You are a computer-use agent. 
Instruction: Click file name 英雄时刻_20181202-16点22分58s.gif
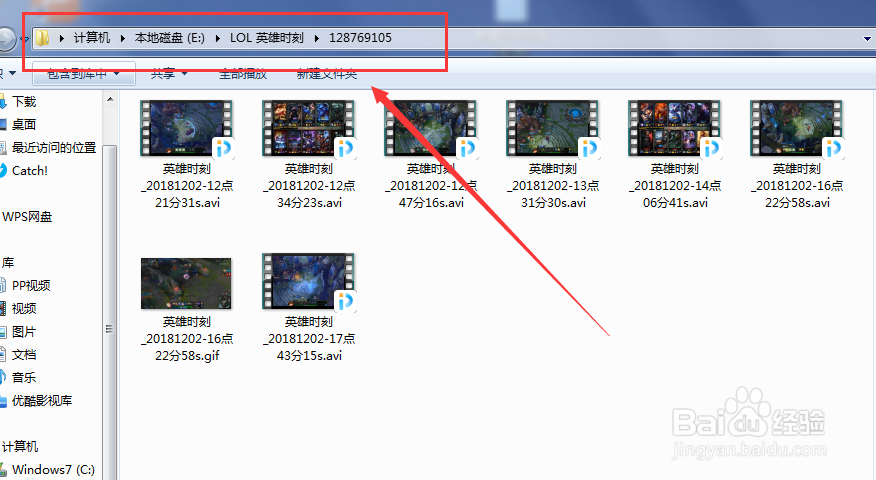[187, 339]
